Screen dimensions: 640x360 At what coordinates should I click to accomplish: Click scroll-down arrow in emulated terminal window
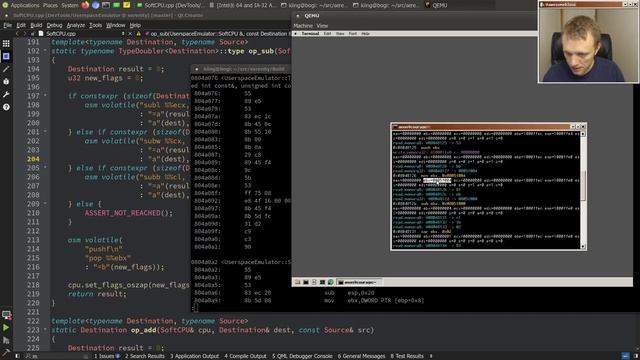583,246
